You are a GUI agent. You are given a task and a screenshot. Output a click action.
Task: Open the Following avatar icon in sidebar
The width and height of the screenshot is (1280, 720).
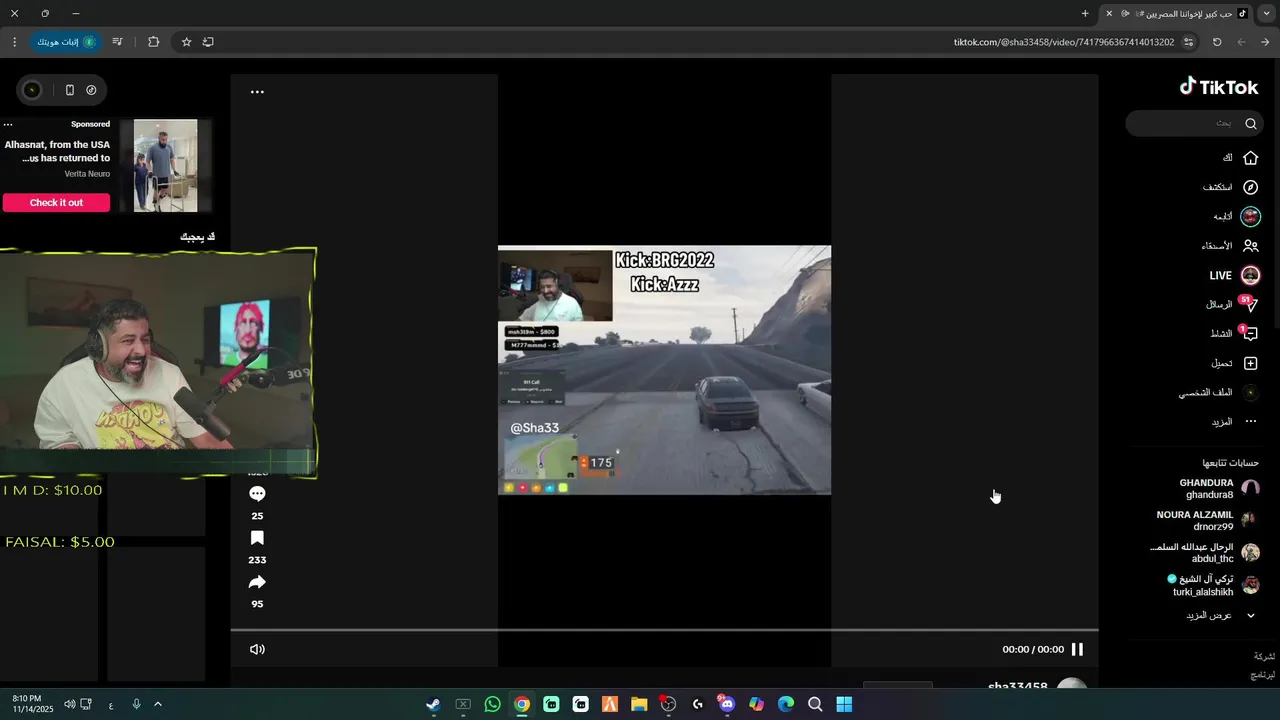[x=1250, y=217]
